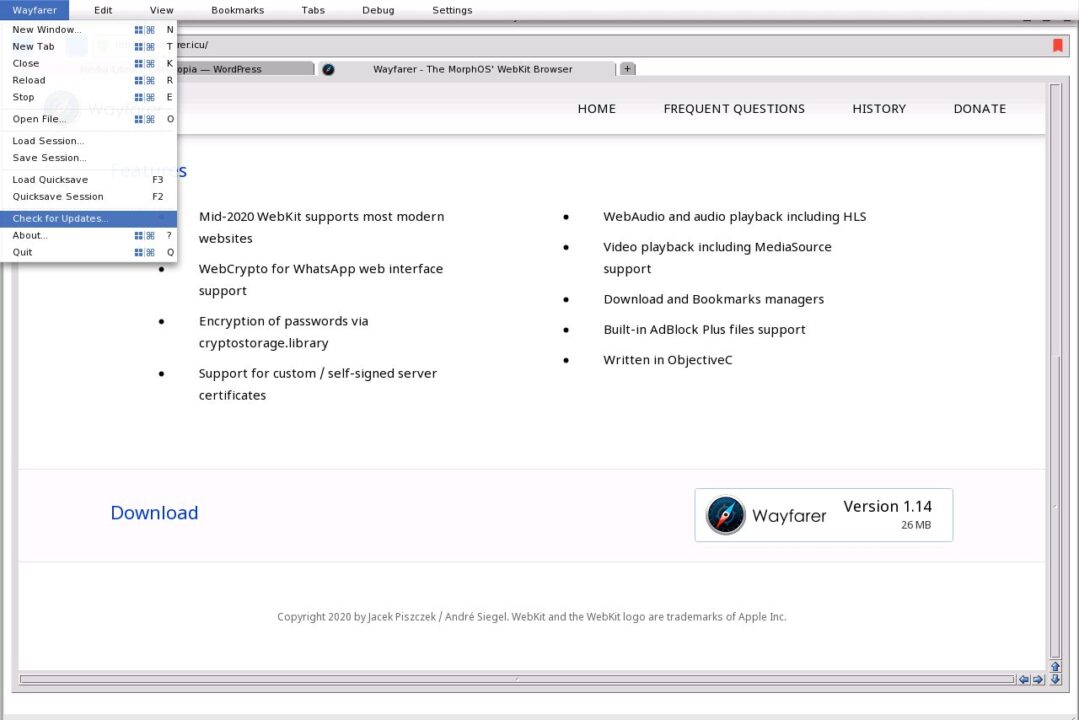
Task: Click the copyright notice in the footer
Action: [x=532, y=617]
